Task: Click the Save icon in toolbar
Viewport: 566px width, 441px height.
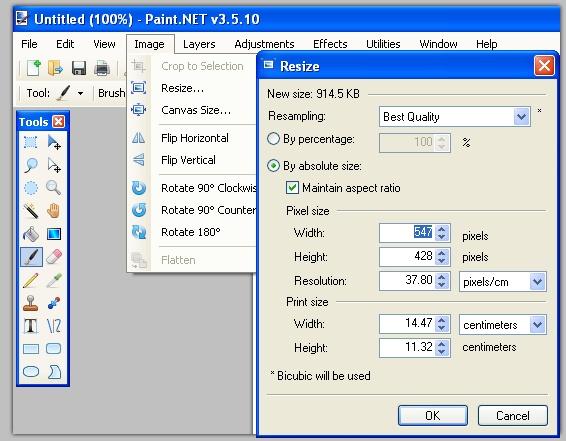Action: point(79,68)
